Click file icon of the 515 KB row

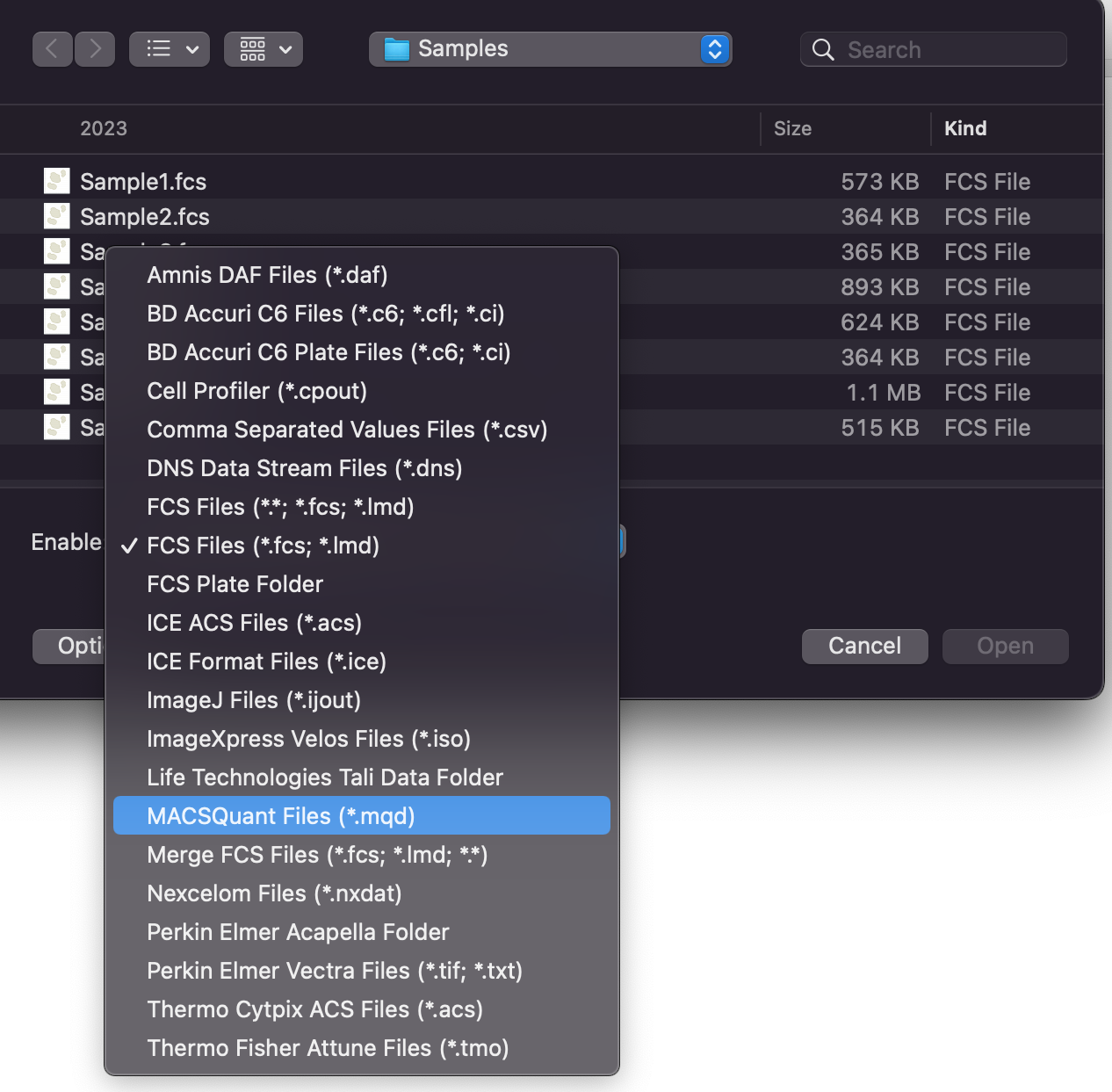(57, 427)
